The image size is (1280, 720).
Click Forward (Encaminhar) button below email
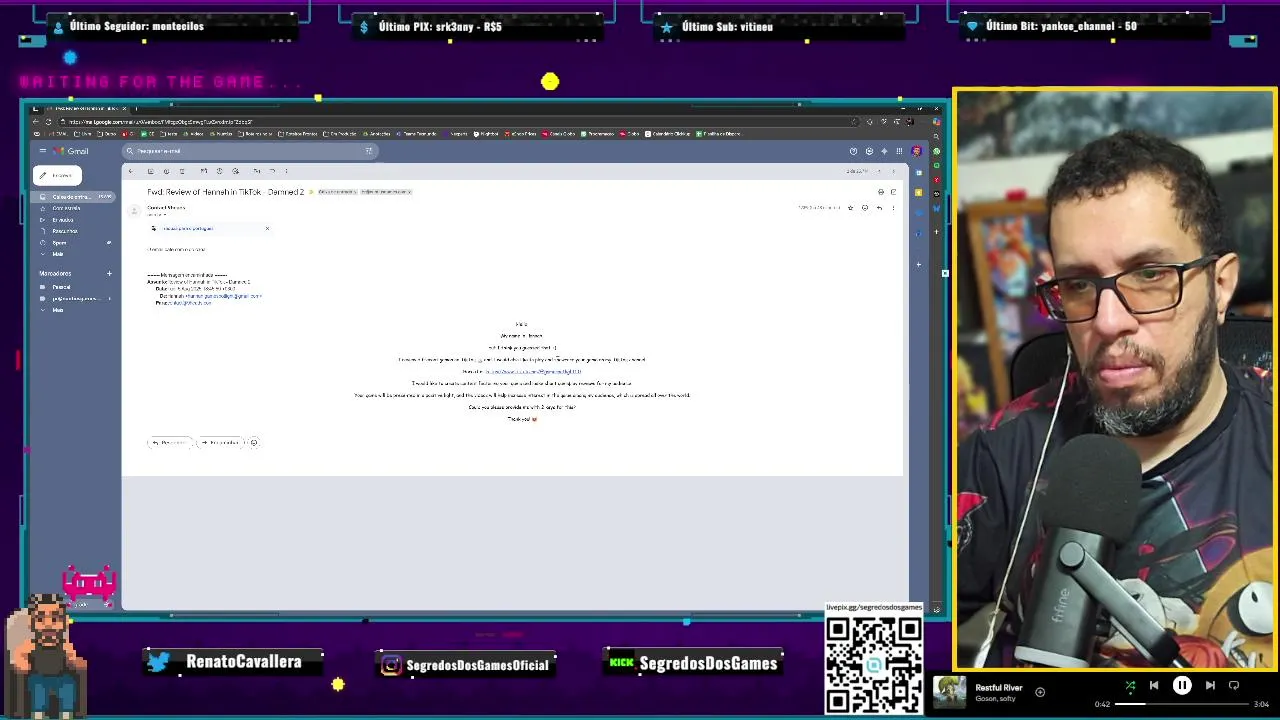pos(220,442)
